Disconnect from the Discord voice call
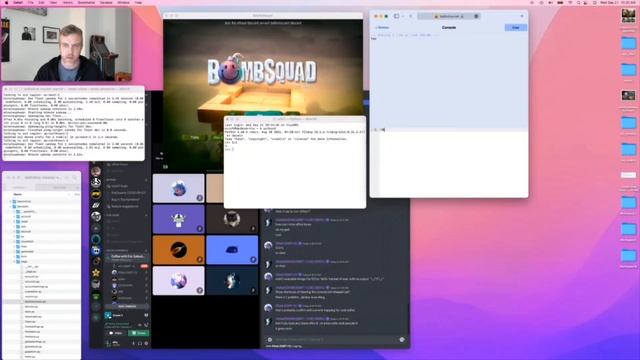 pyautogui.click(x=146, y=325)
